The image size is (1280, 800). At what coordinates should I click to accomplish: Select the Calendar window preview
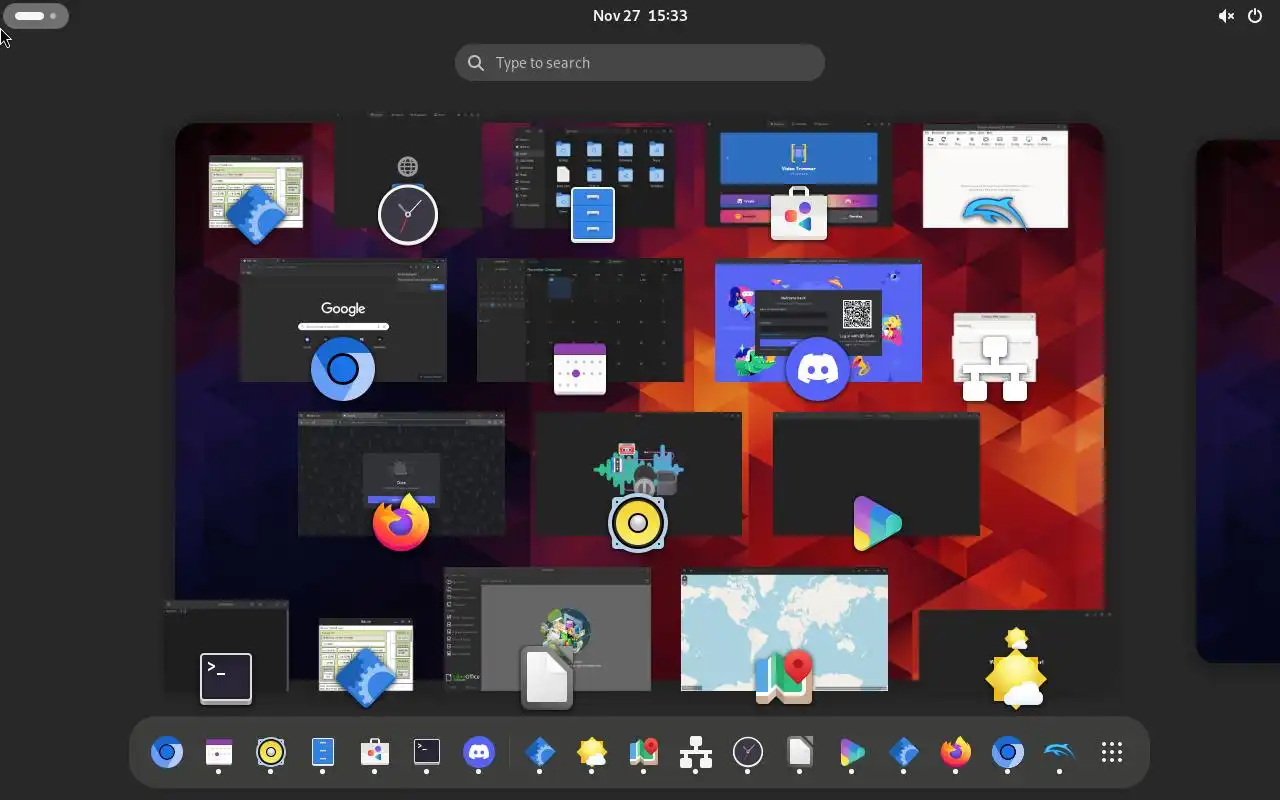point(580,320)
